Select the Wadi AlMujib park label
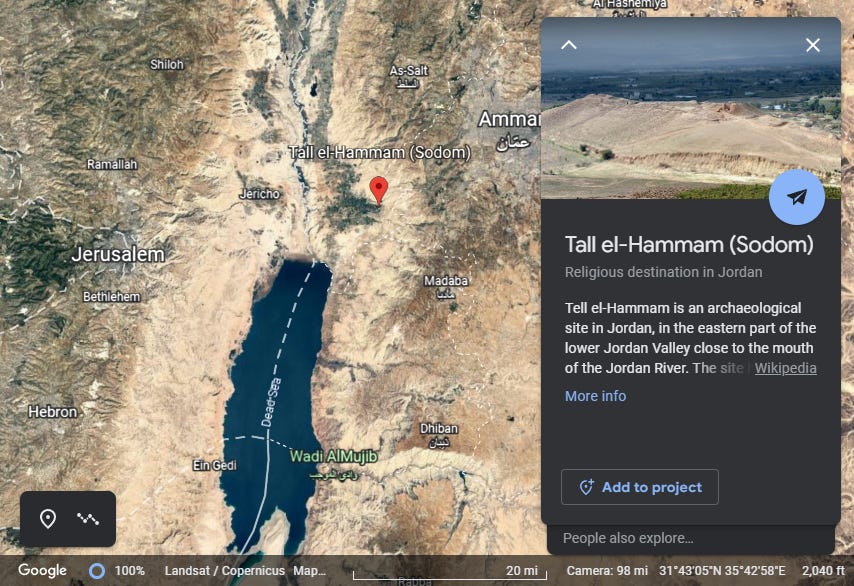Screen dimensions: 854x586 (333, 456)
